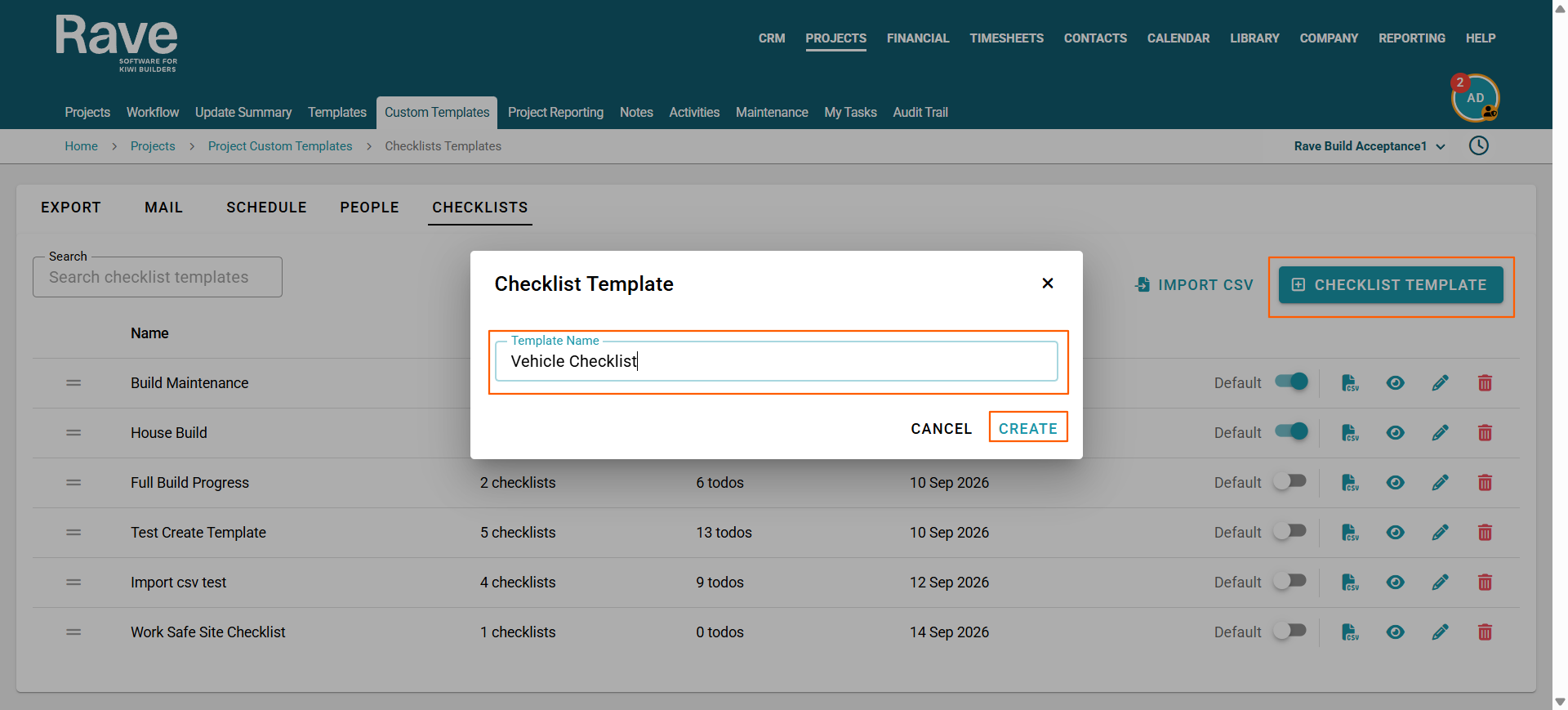Screen dimensions: 1568x710
Task: Click the Template Name input field
Action: (776, 361)
